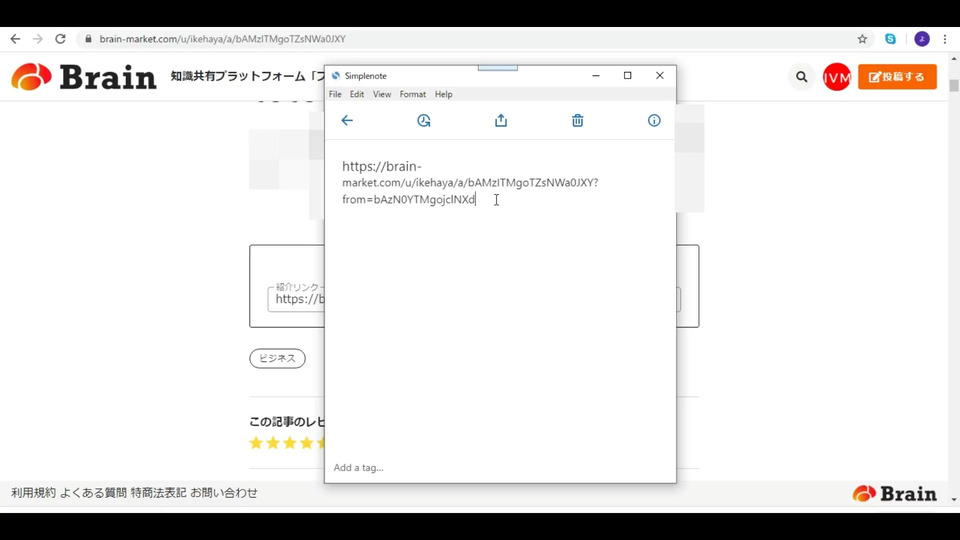Click the review star rating on Brain page
The width and height of the screenshot is (960, 540).
click(x=289, y=443)
